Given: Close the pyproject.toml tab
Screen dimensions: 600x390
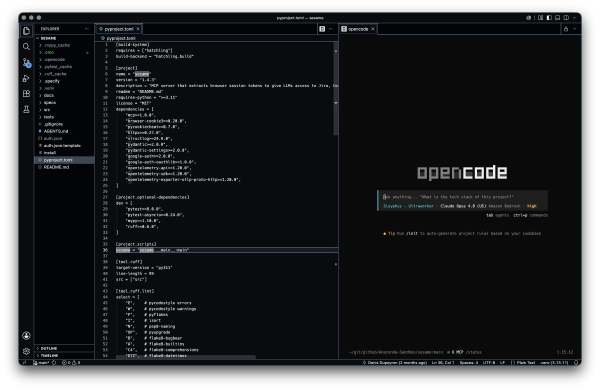Looking at the screenshot, I should pyautogui.click(x=138, y=29).
